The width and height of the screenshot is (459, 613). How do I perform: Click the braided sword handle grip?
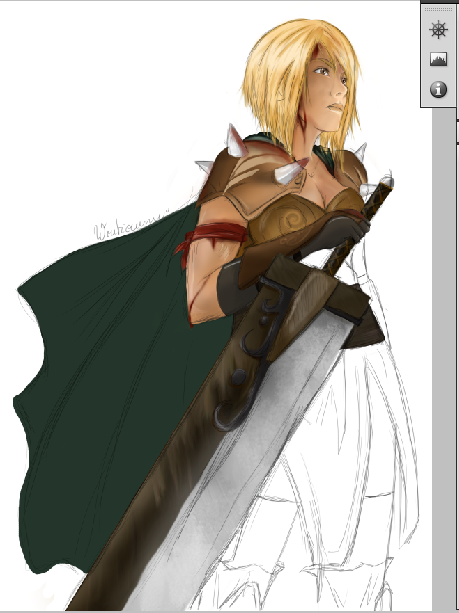[x=358, y=231]
